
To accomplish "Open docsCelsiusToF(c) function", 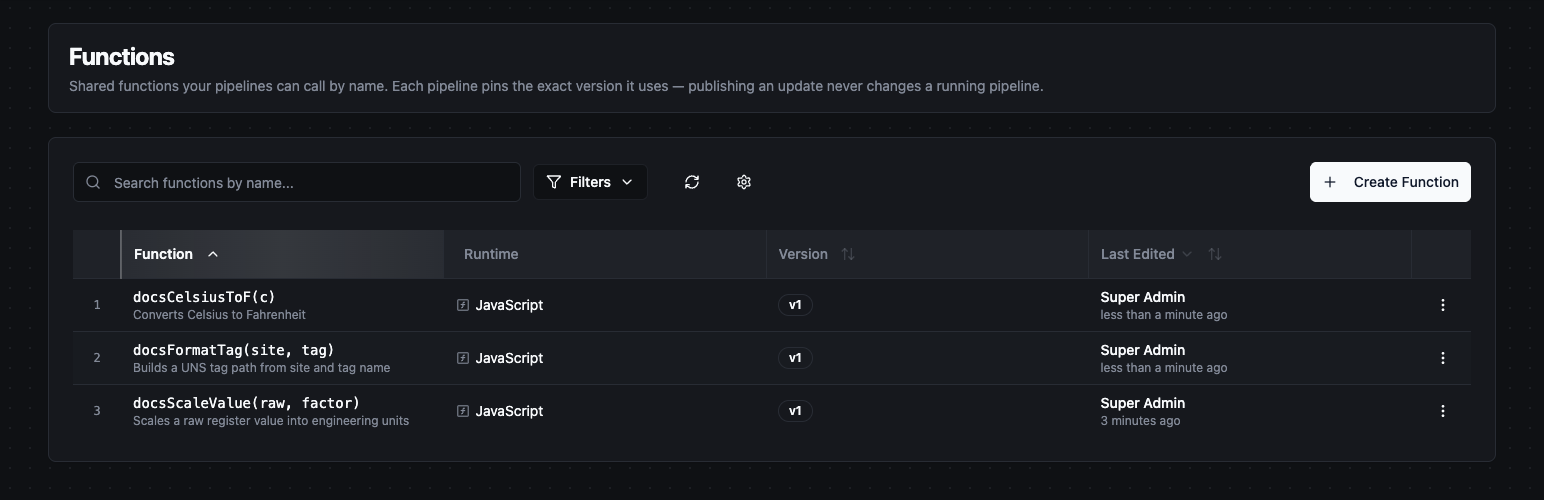I will pos(204,297).
